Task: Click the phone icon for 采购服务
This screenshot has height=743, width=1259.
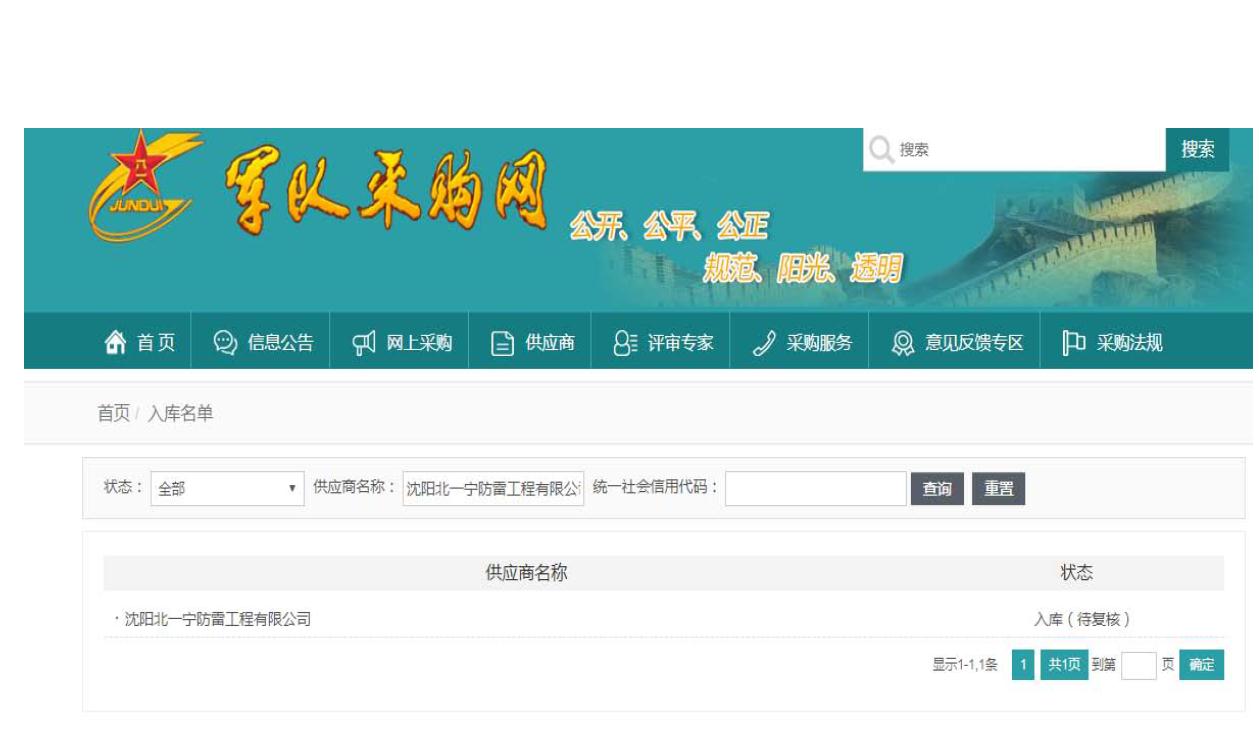Action: pos(764,343)
